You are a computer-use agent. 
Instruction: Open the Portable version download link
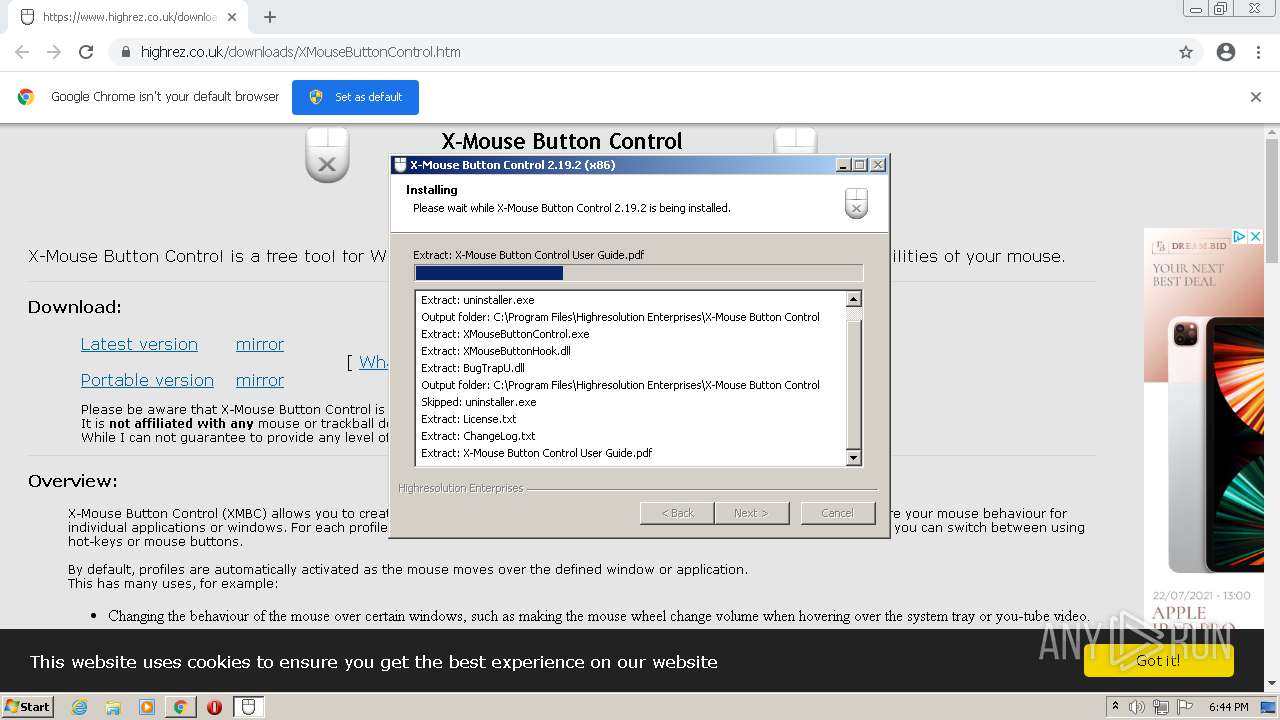tap(147, 380)
